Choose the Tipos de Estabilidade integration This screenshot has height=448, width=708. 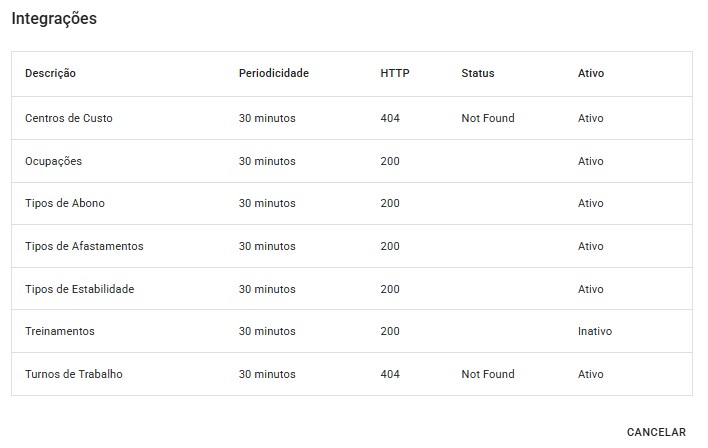[x=79, y=289]
